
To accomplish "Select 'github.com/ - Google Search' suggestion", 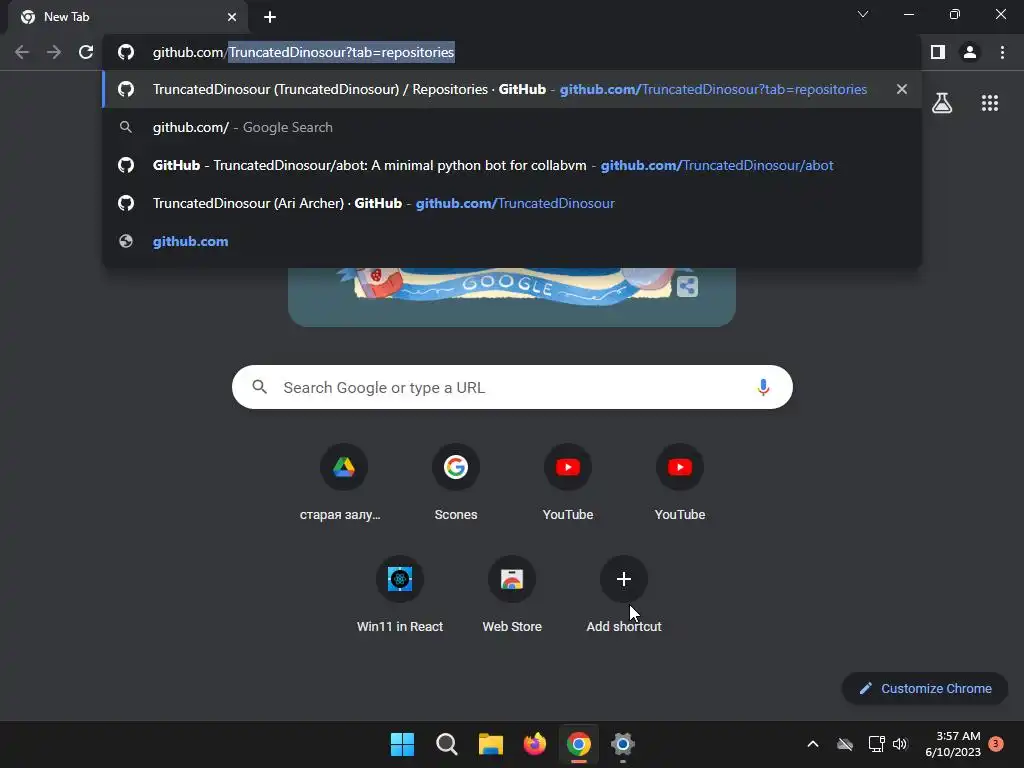I will (512, 127).
